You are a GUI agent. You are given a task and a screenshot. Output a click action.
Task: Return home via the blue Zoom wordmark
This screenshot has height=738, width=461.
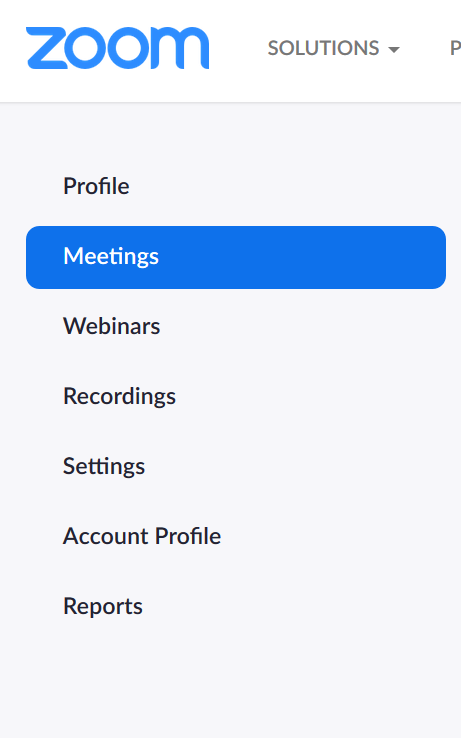[x=117, y=48]
